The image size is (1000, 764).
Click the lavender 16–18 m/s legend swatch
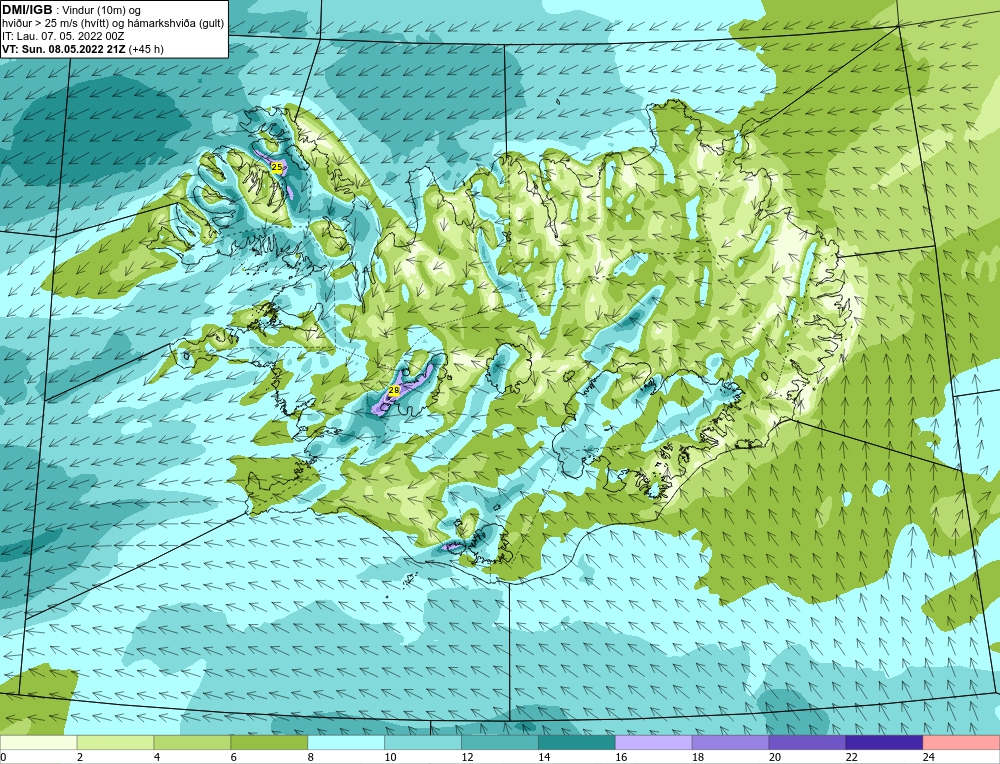point(654,743)
